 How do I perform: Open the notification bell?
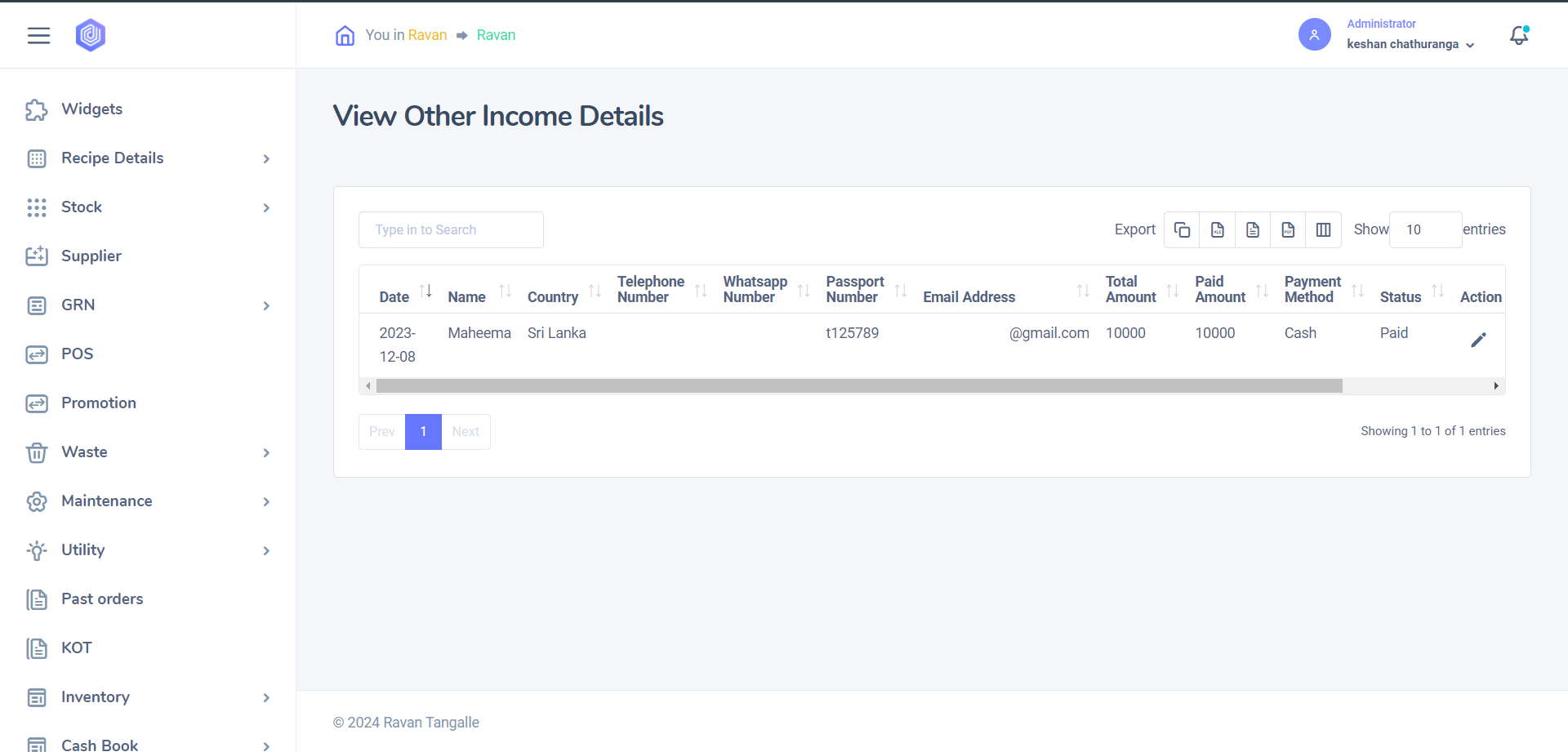pos(1518,35)
